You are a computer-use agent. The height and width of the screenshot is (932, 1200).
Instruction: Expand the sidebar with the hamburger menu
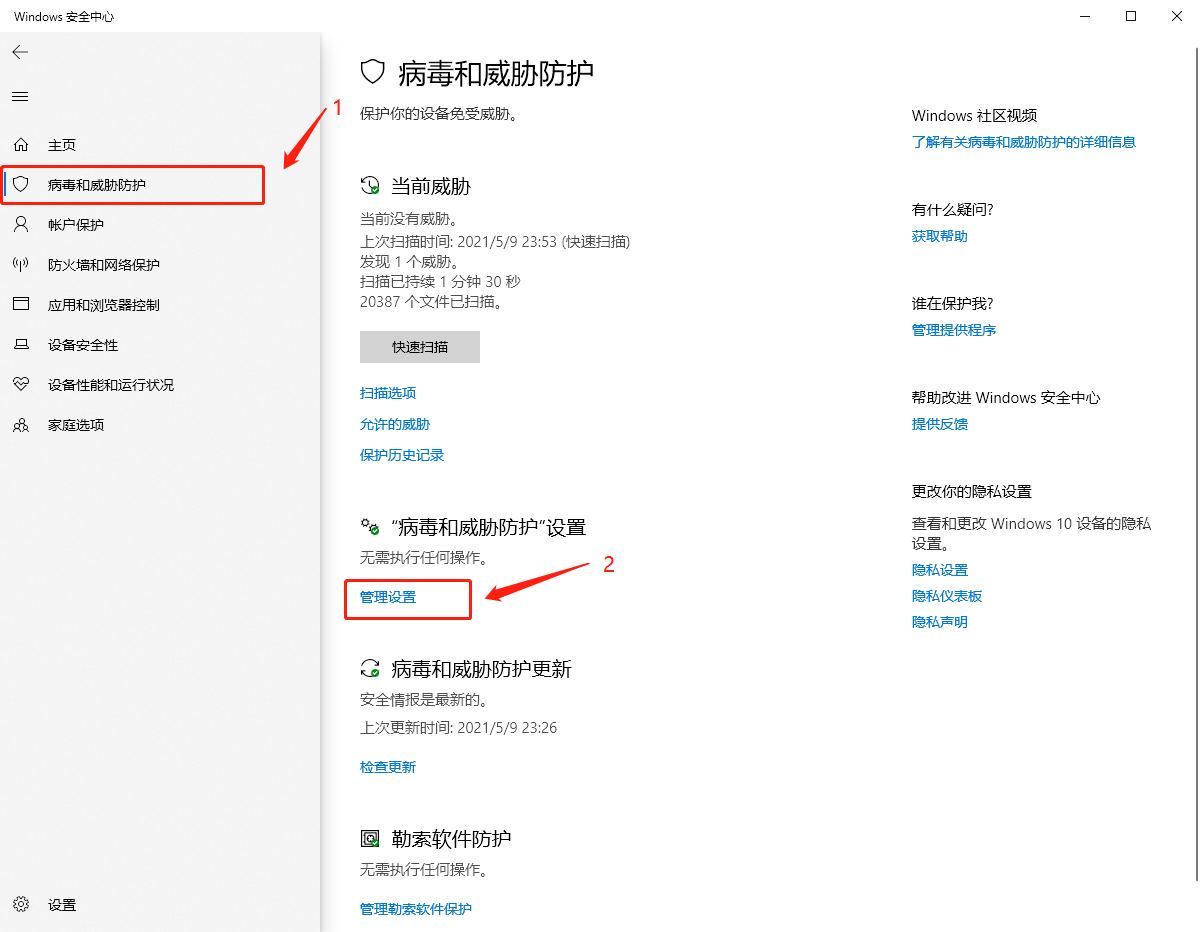pyautogui.click(x=19, y=96)
